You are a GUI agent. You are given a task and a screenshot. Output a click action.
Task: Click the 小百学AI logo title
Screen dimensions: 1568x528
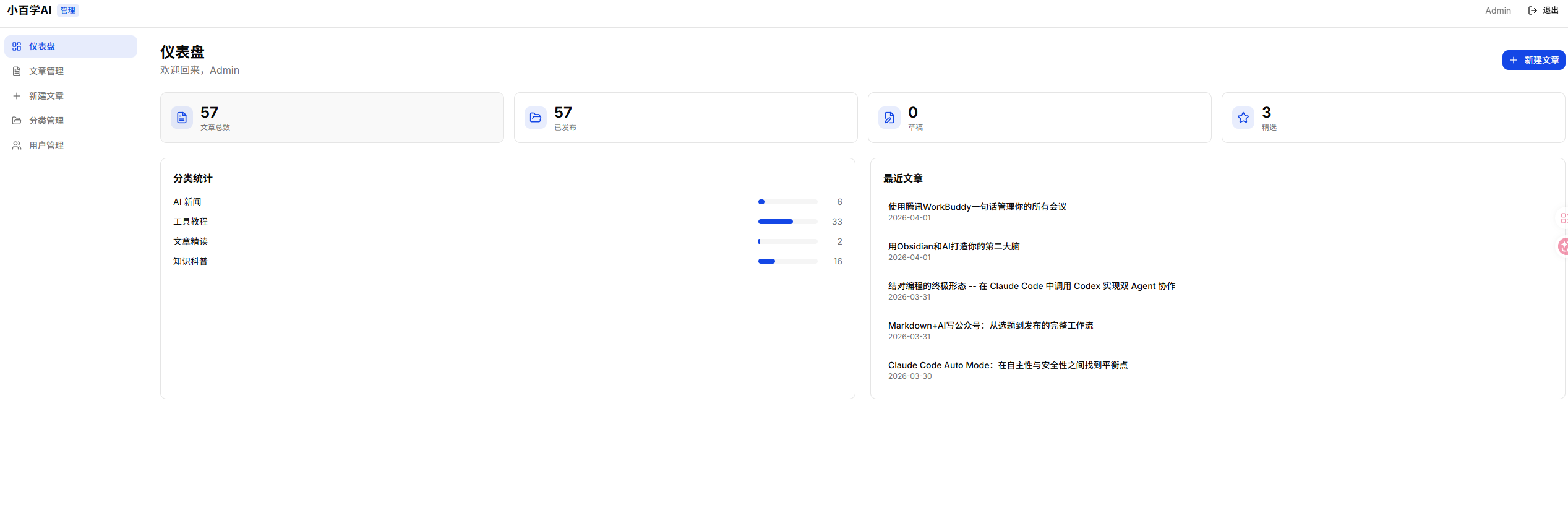coord(30,11)
